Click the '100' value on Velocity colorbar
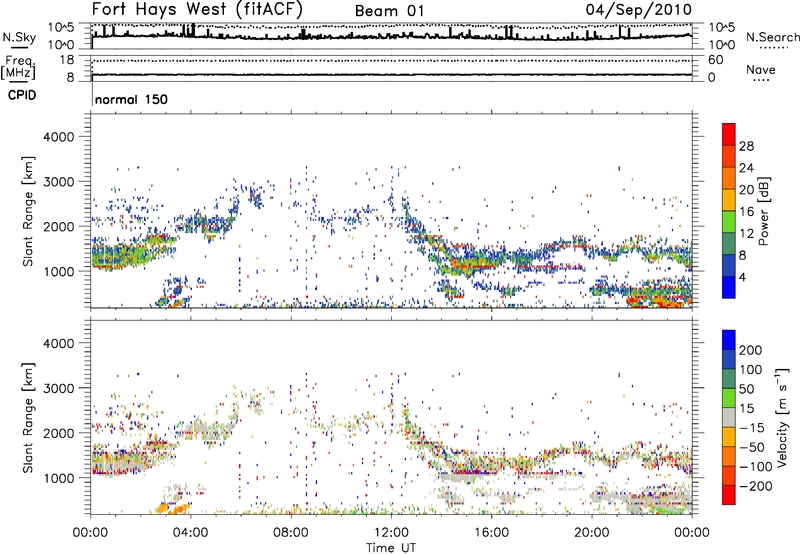800x554 pixels. [751, 370]
